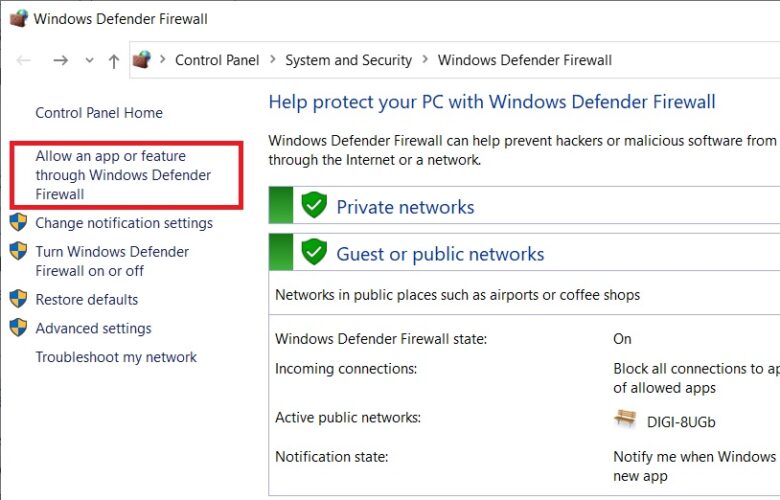This screenshot has height=500, width=780.
Task: Click shield icon beside Change notification settings
Action: [18, 222]
